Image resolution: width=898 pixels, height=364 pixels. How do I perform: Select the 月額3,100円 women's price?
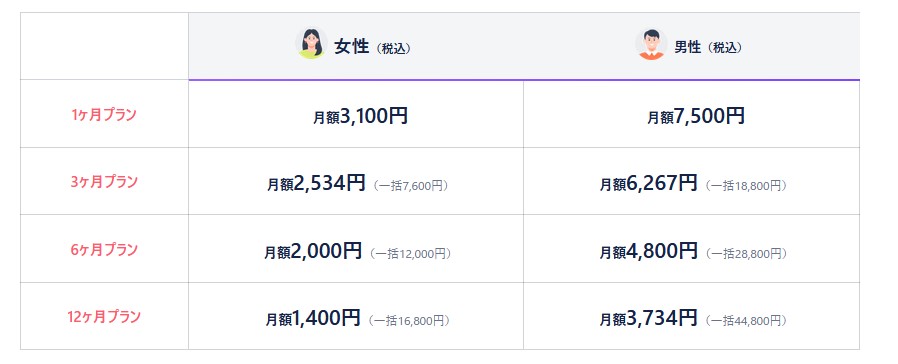pyautogui.click(x=360, y=116)
